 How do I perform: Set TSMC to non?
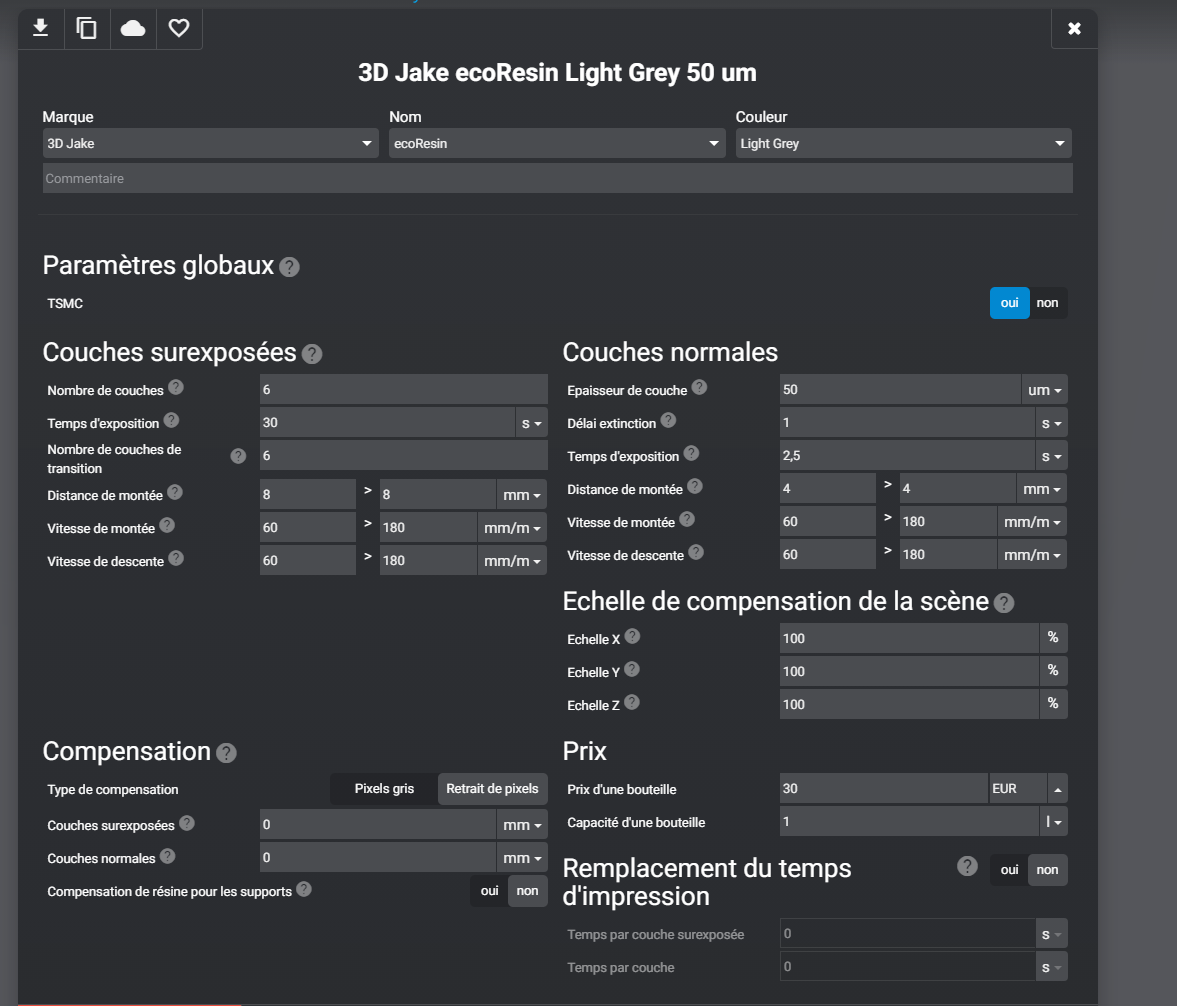coord(1048,303)
